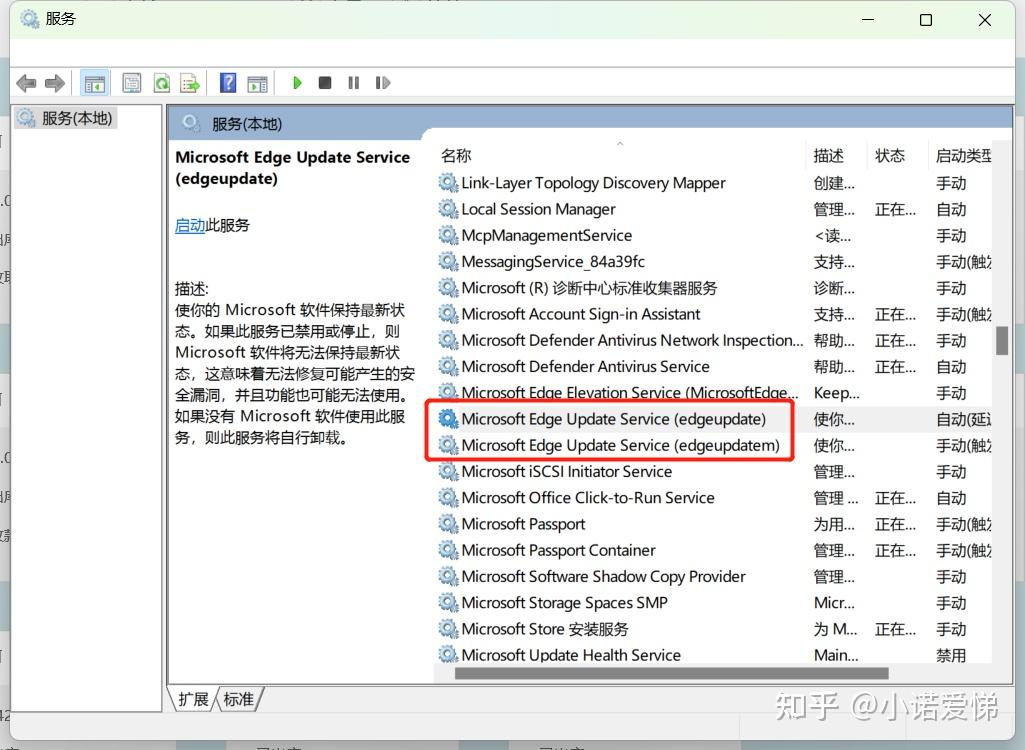
Task: Click gear icon of Local Session Manager
Action: [448, 209]
